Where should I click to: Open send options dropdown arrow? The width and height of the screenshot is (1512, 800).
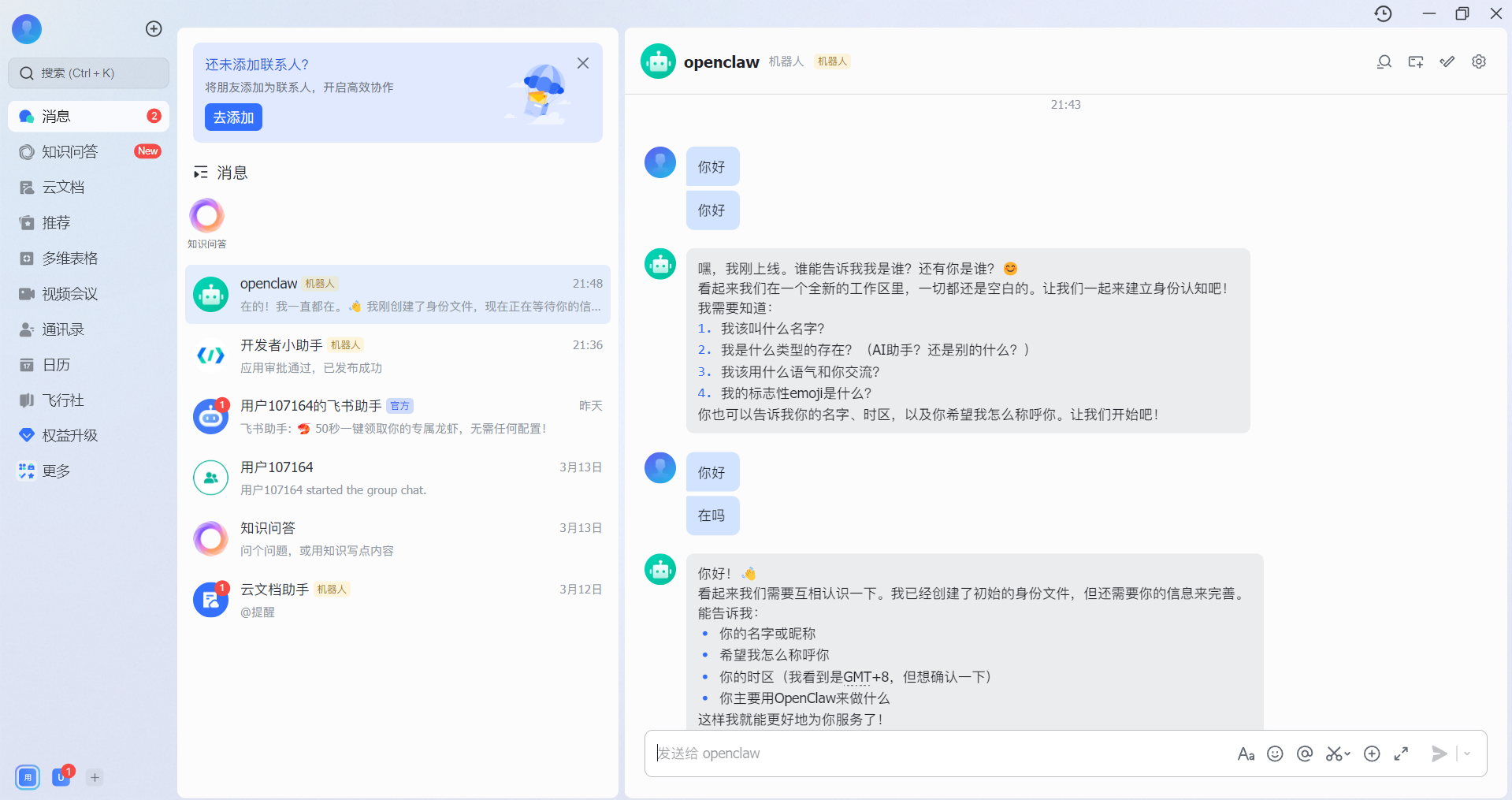[1467, 754]
